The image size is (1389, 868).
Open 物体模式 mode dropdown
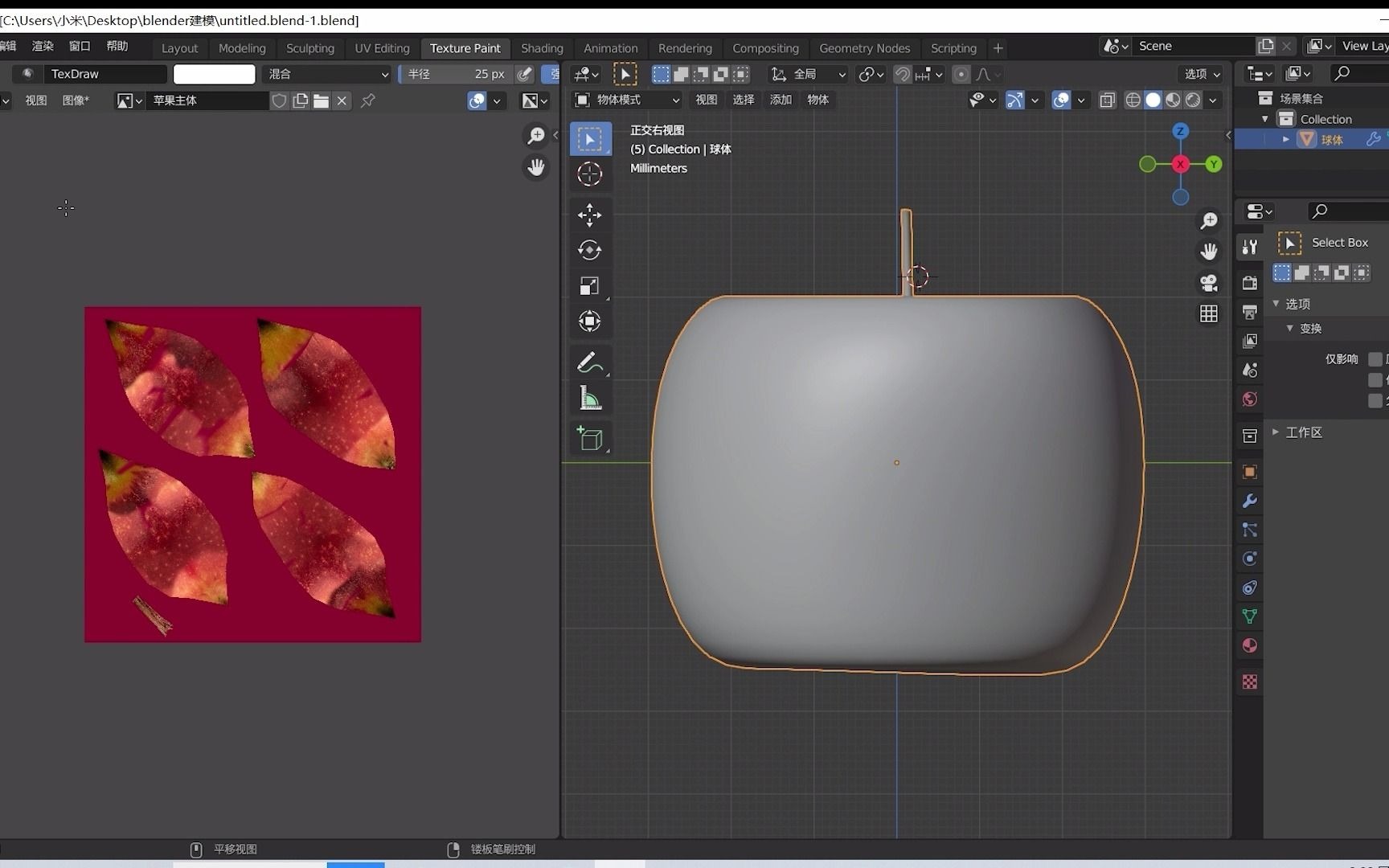(627, 100)
